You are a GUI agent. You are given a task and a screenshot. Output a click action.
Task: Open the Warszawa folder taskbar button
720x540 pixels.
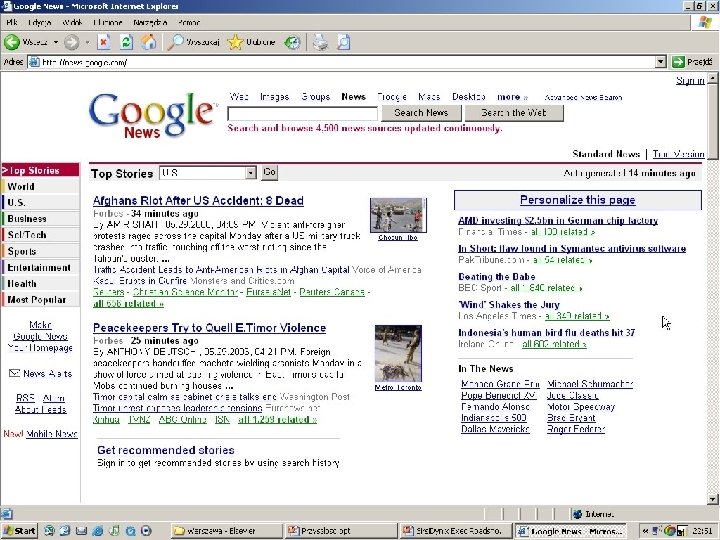click(x=227, y=531)
